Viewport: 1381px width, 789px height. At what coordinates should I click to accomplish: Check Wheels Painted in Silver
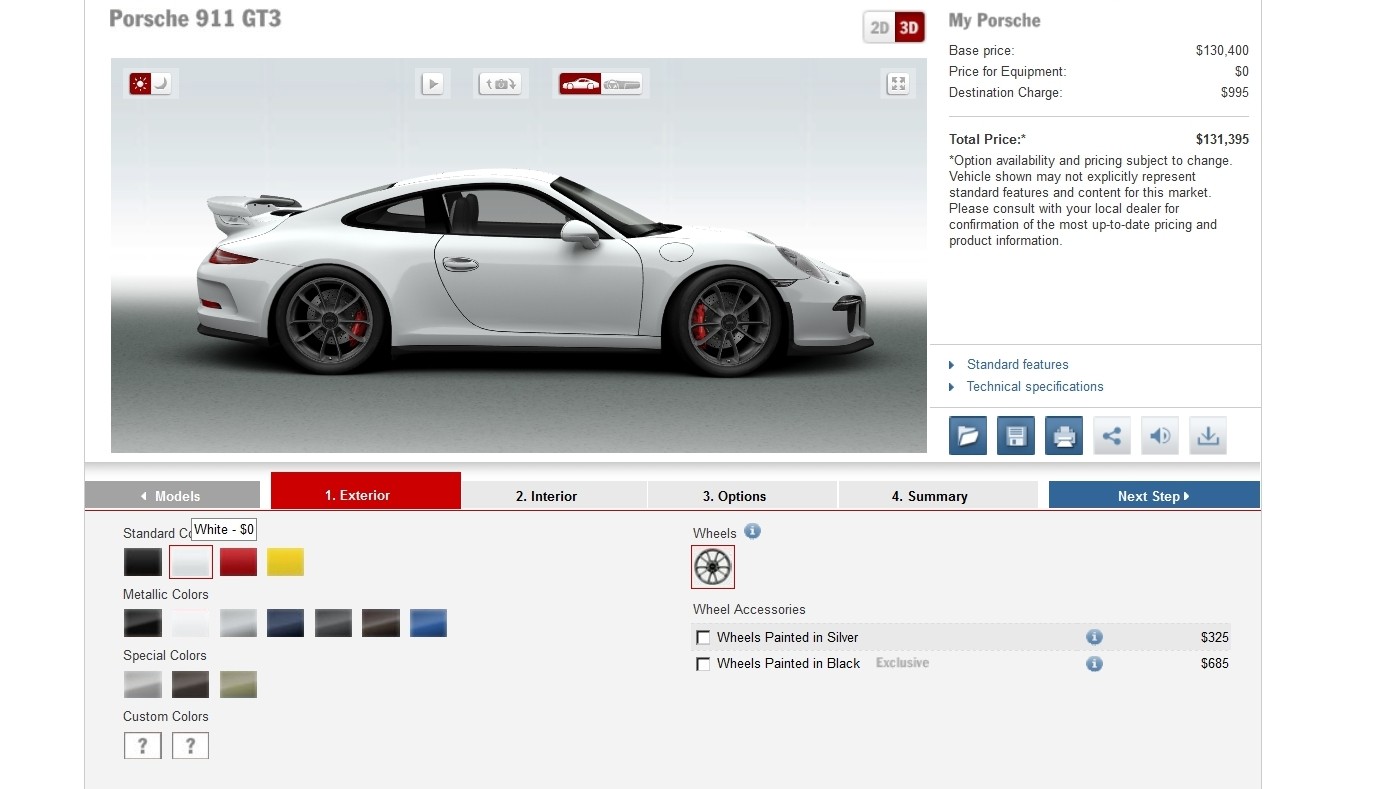pos(704,638)
